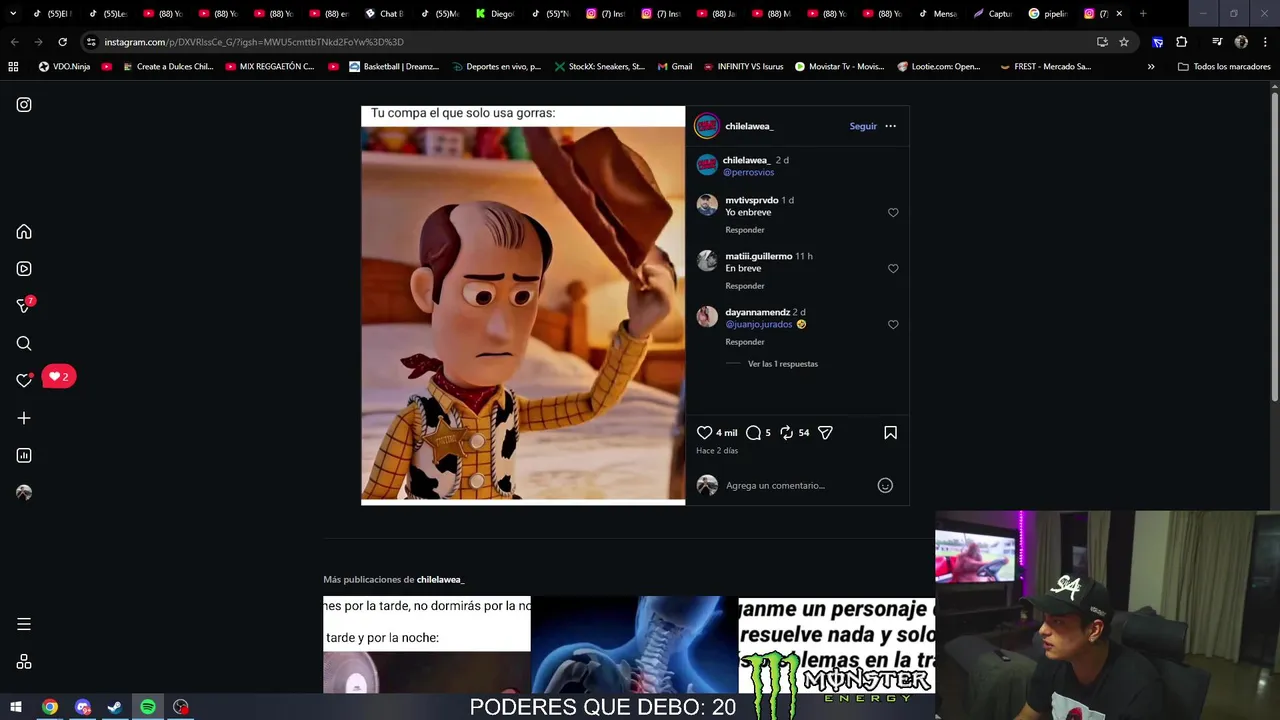Share post with the paper plane icon
The image size is (1280, 720).
(825, 433)
